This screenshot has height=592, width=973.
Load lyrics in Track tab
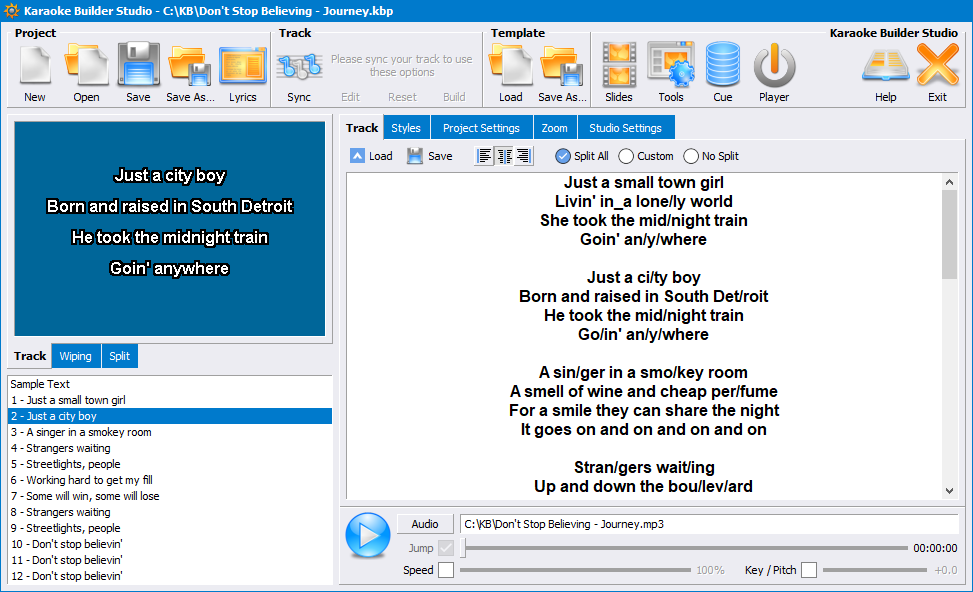(371, 156)
